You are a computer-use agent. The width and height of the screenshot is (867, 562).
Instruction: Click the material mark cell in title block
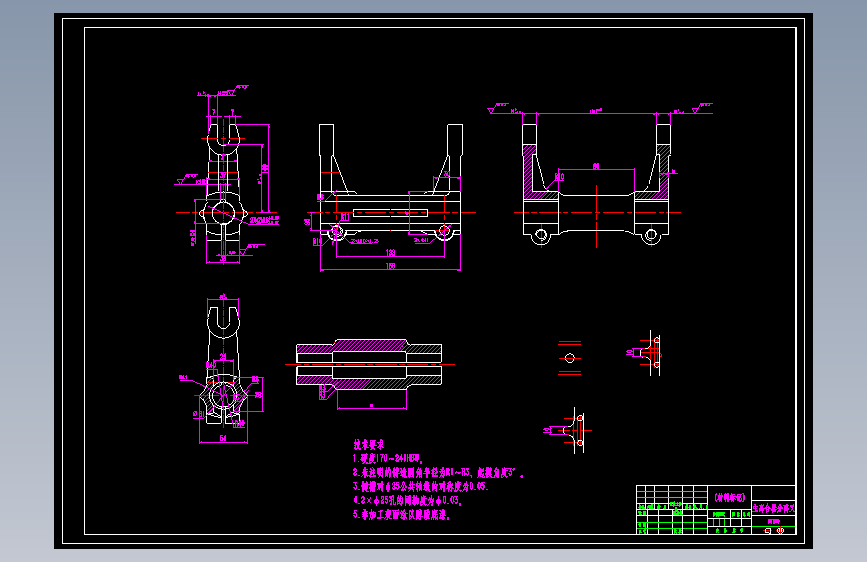(x=729, y=498)
